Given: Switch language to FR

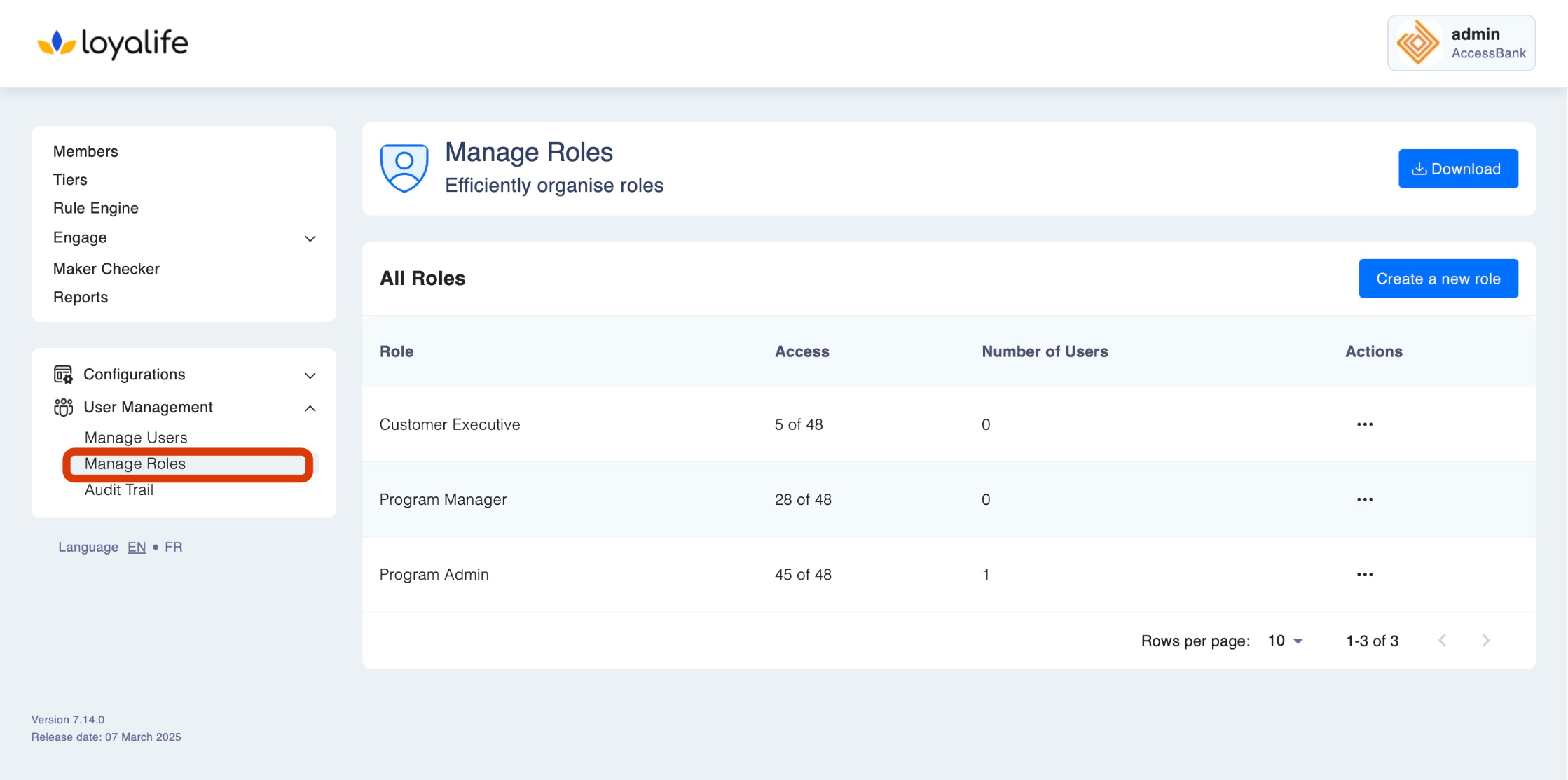Looking at the screenshot, I should pyautogui.click(x=173, y=548).
